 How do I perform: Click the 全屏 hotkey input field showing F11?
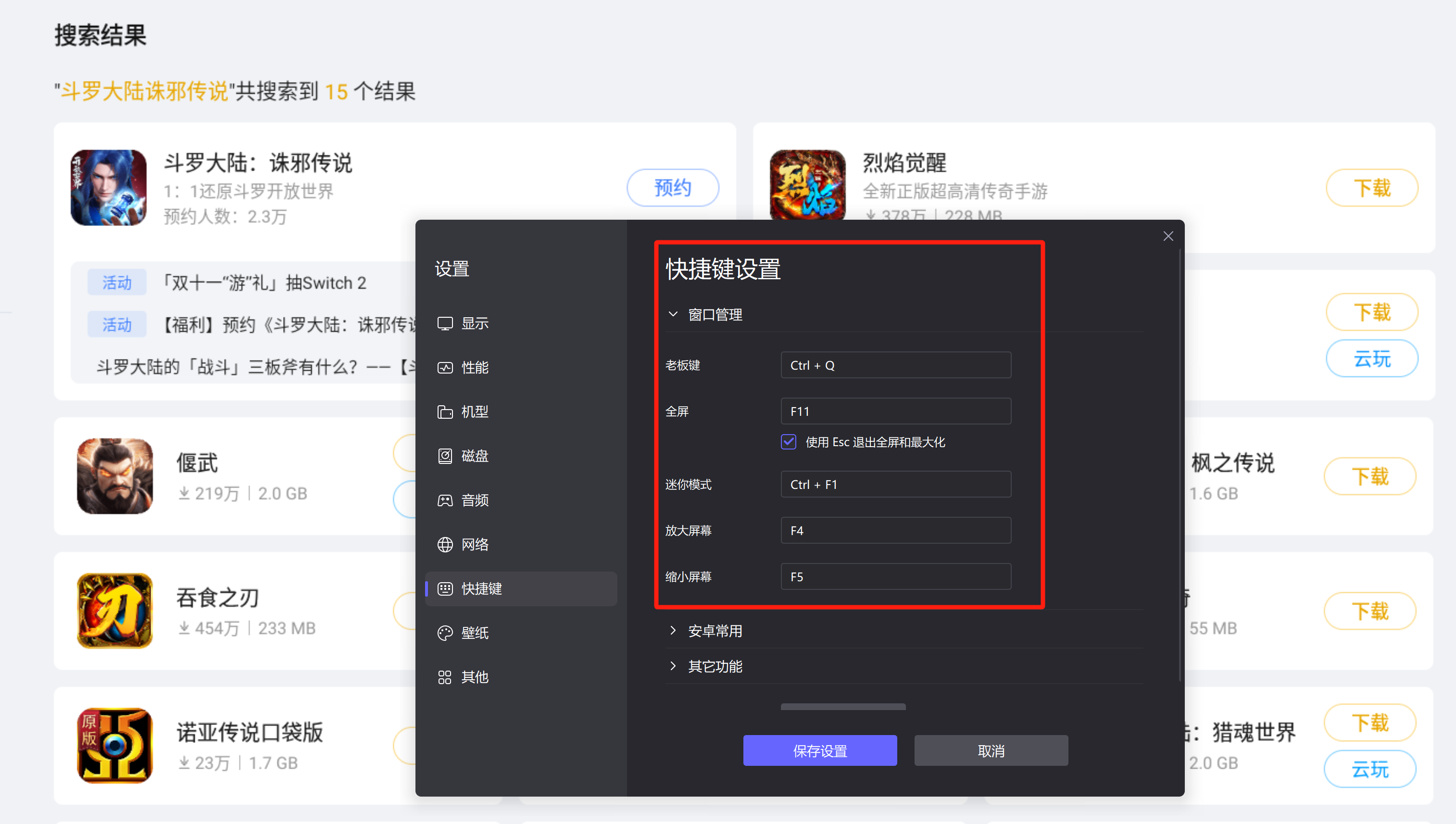[896, 411]
